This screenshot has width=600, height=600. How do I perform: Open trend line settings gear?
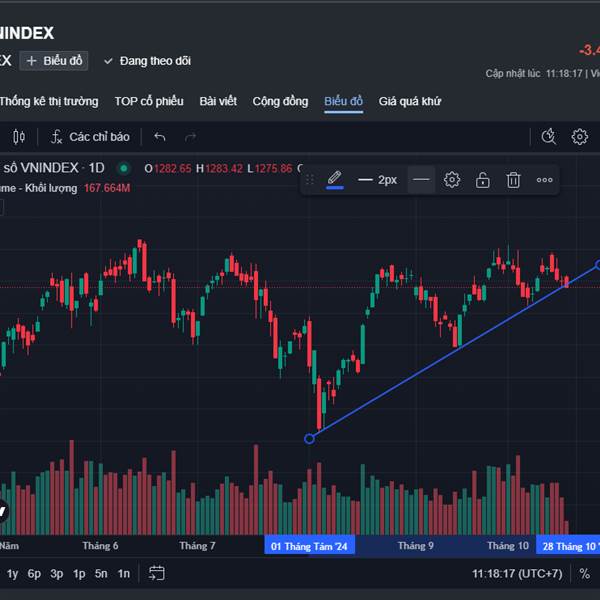tap(452, 179)
